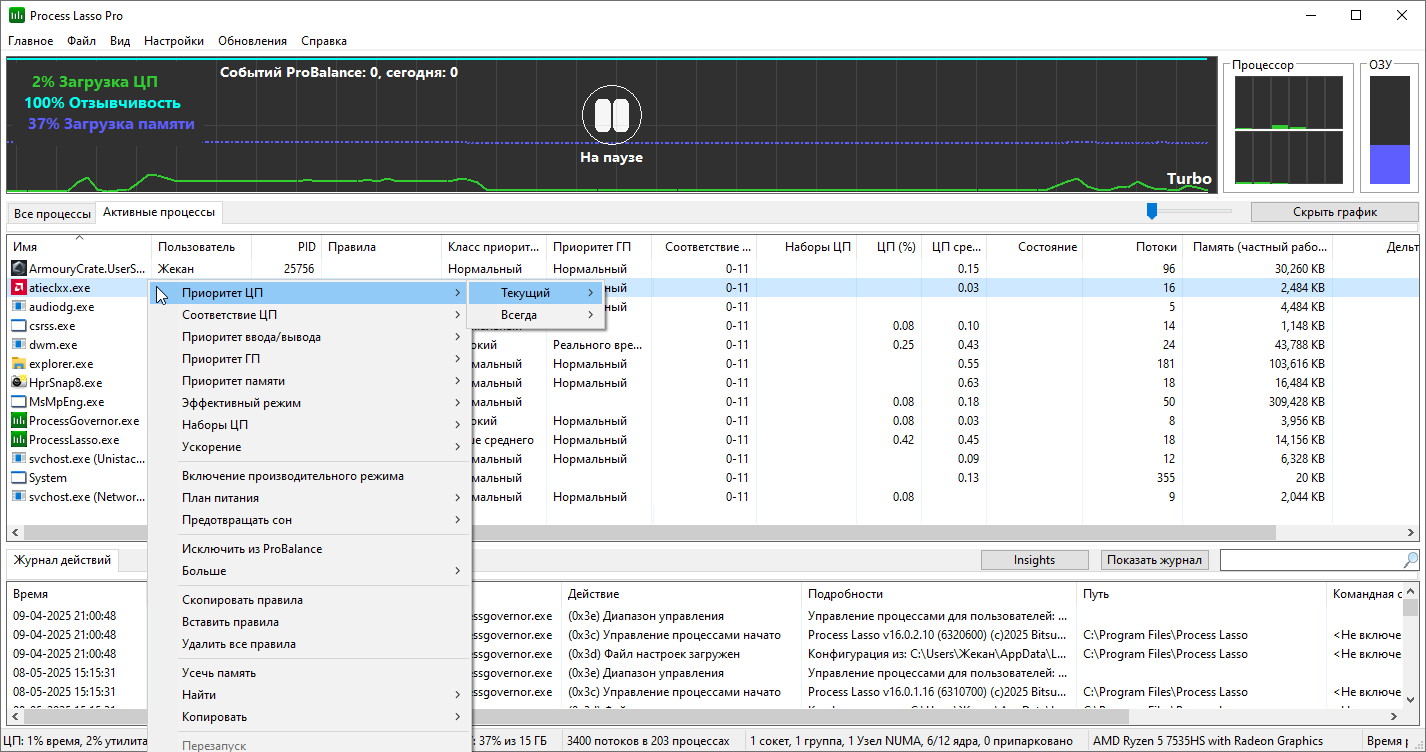Select the System process icon
1426x752 pixels.
click(19, 478)
